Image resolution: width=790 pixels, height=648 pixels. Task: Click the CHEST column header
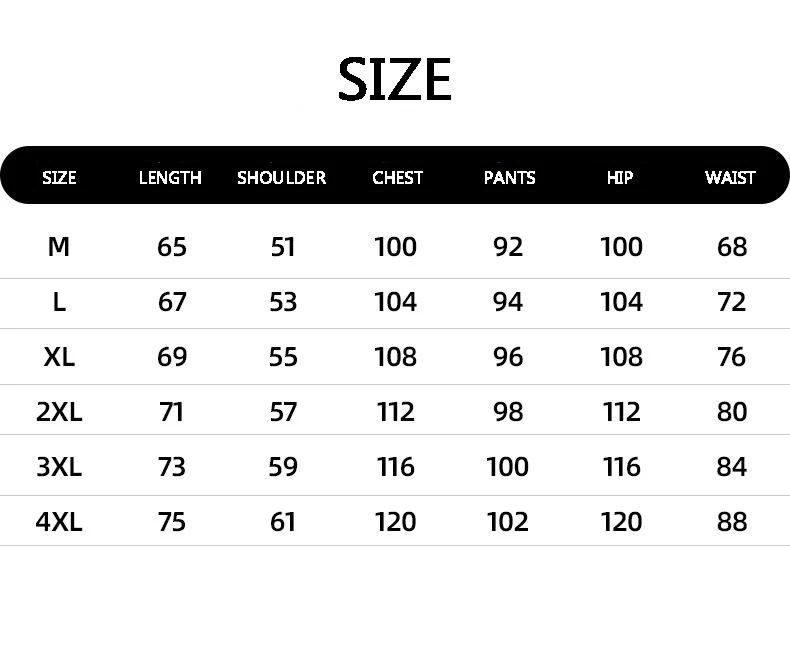tap(397, 178)
